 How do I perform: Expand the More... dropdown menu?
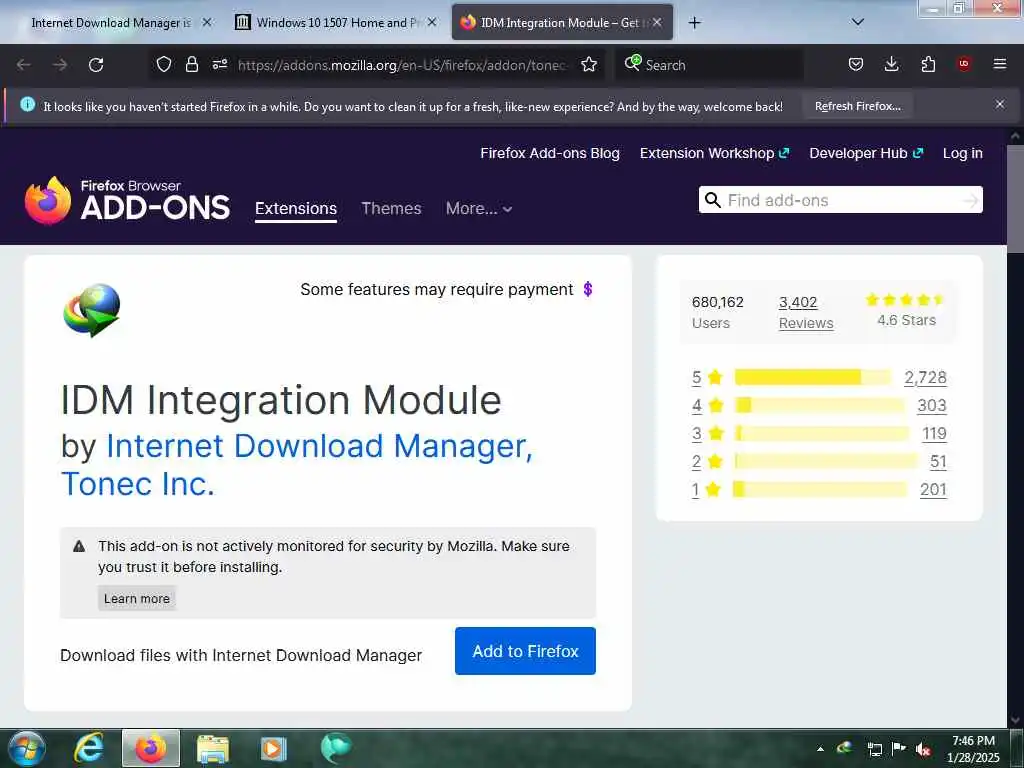(479, 208)
